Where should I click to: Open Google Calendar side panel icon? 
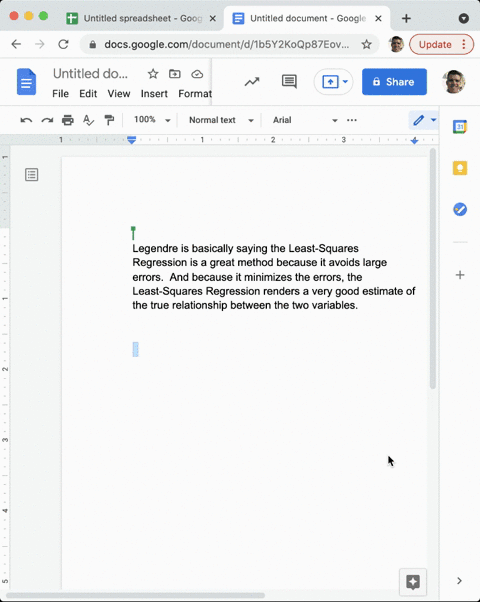pyautogui.click(x=460, y=127)
